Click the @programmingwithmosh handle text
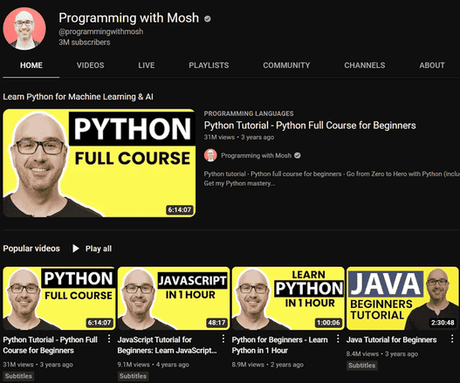This screenshot has height=383, width=460. (x=101, y=32)
